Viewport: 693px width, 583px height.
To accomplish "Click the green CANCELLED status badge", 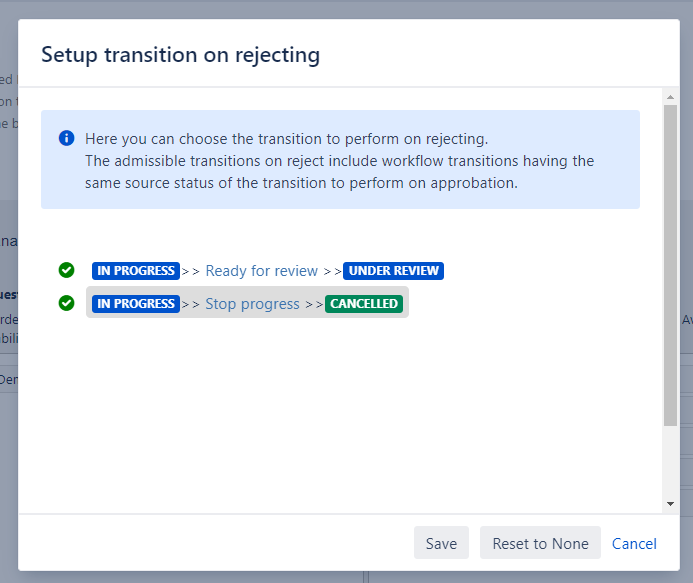I will (364, 304).
